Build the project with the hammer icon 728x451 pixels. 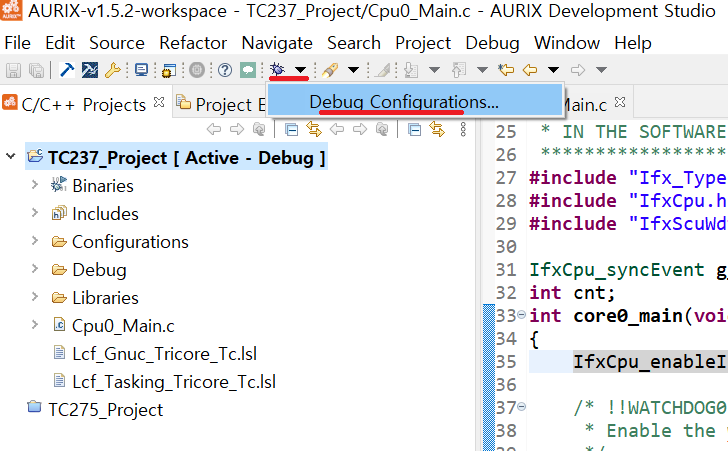point(67,70)
